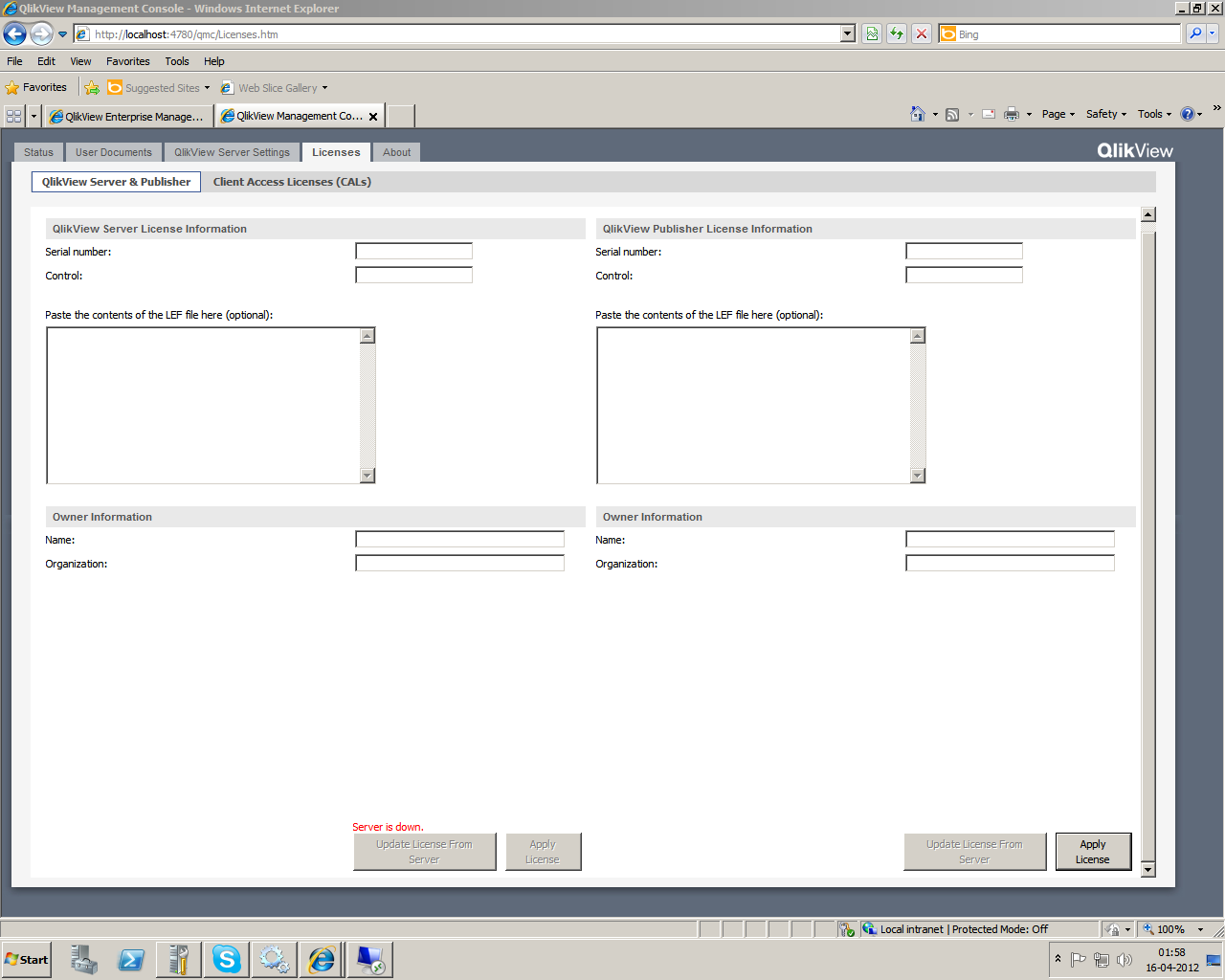Expand the tab list dropdown arrow
Screen dimensions: 1225x980
tap(34, 116)
